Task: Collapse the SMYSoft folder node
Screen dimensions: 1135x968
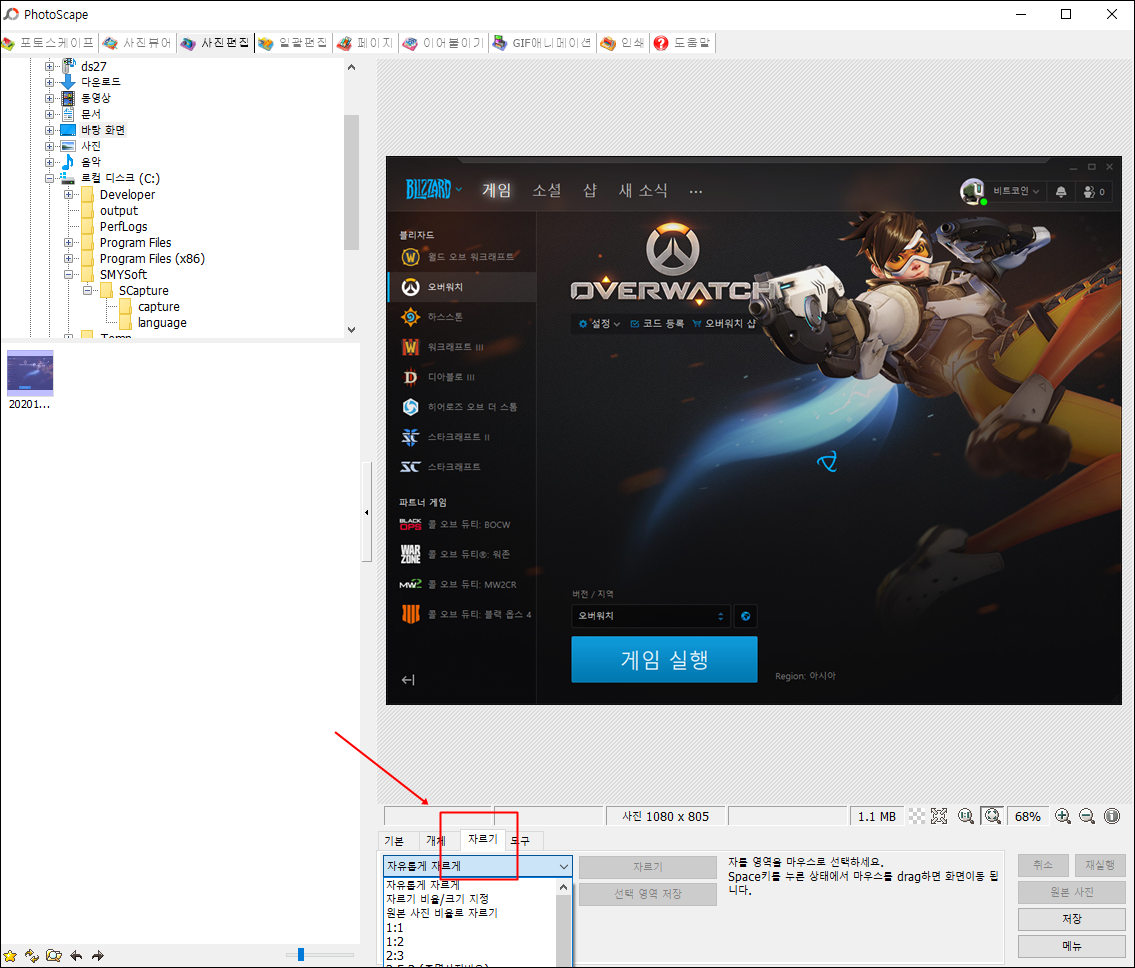Action: click(x=68, y=274)
